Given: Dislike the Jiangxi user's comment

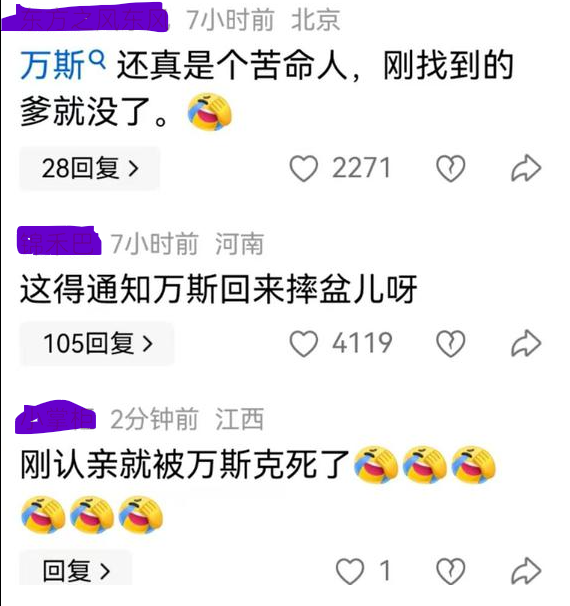Looking at the screenshot, I should 450,571.
